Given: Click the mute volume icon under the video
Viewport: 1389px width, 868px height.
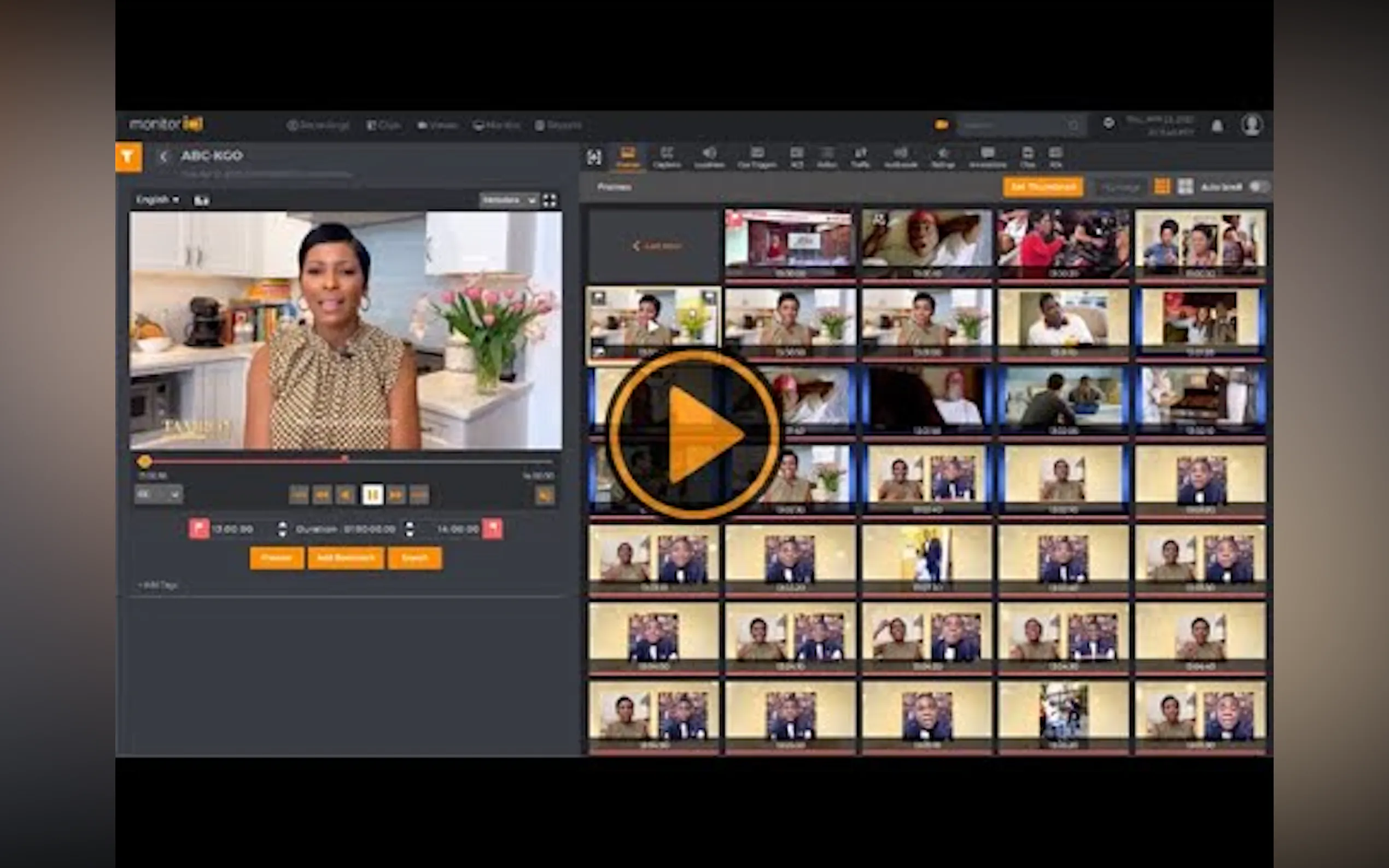Looking at the screenshot, I should tap(544, 495).
